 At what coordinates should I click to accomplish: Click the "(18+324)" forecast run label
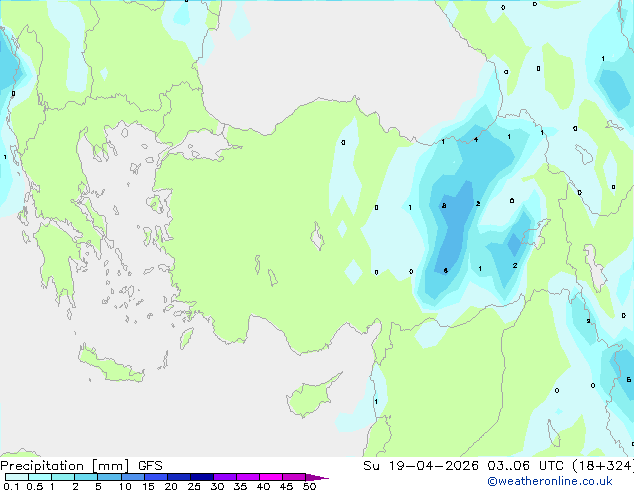click(x=602, y=466)
